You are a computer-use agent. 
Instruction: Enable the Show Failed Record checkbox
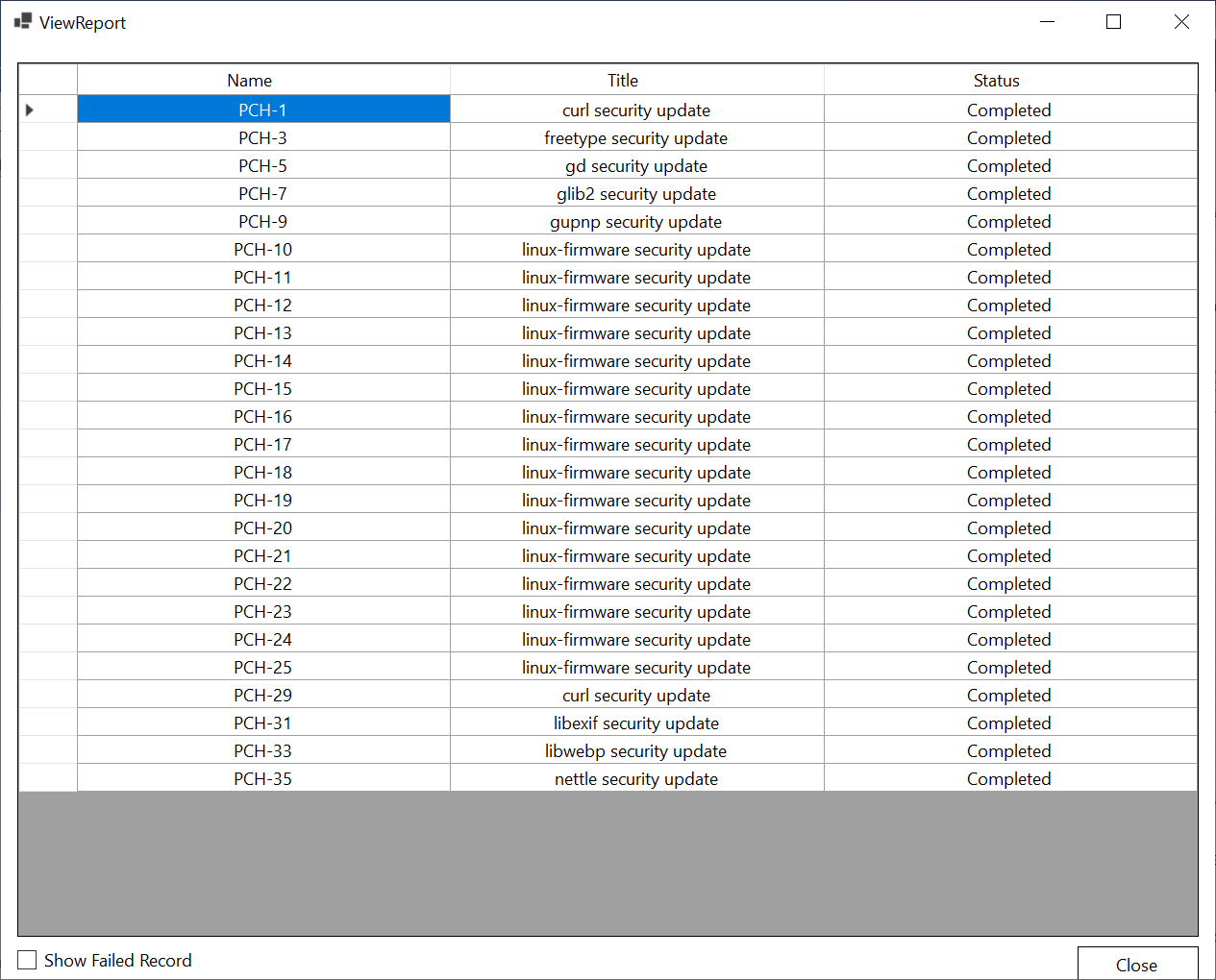click(x=28, y=960)
